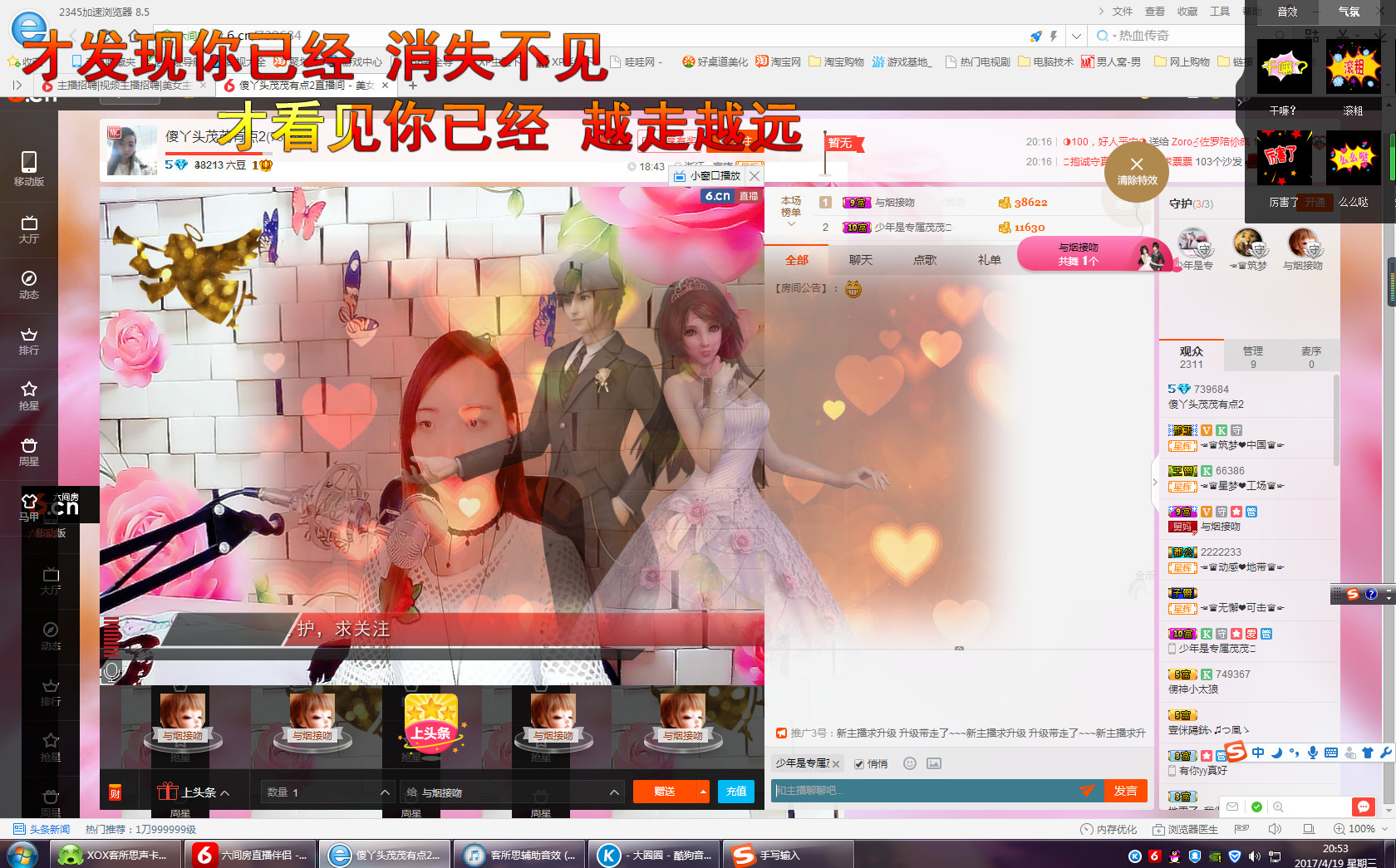Open the 文件 browser menu
1396x868 pixels.
[1123, 12]
